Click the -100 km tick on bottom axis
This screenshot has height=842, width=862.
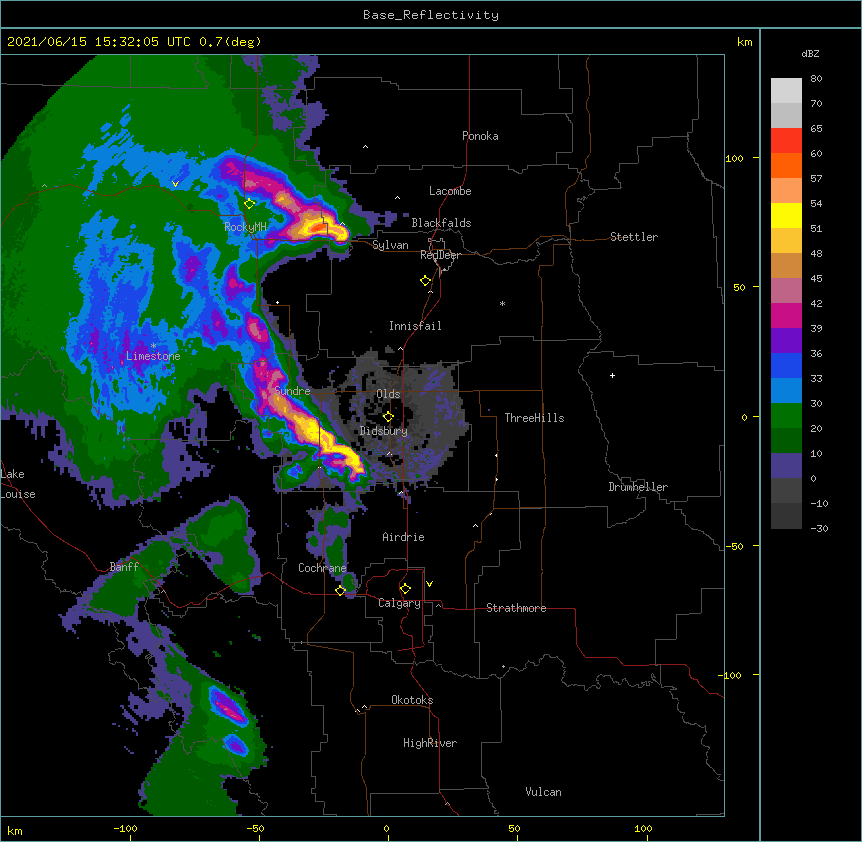click(125, 828)
